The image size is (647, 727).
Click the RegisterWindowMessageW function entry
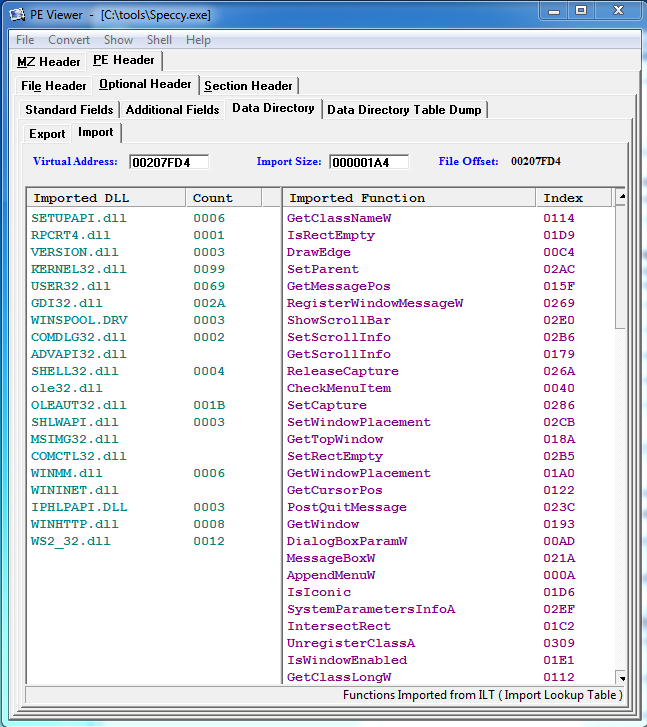point(375,303)
